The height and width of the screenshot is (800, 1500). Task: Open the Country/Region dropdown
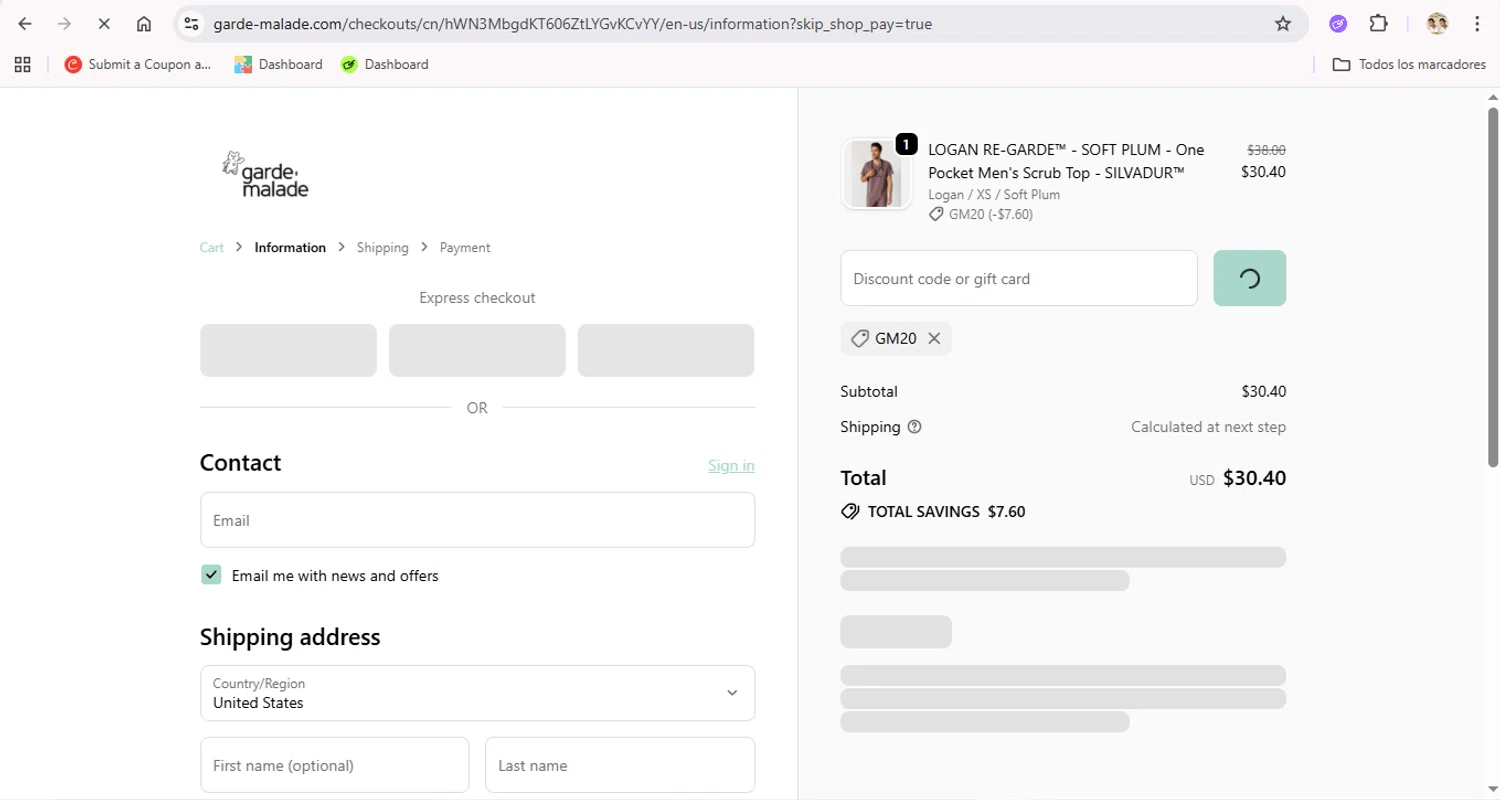pos(477,693)
